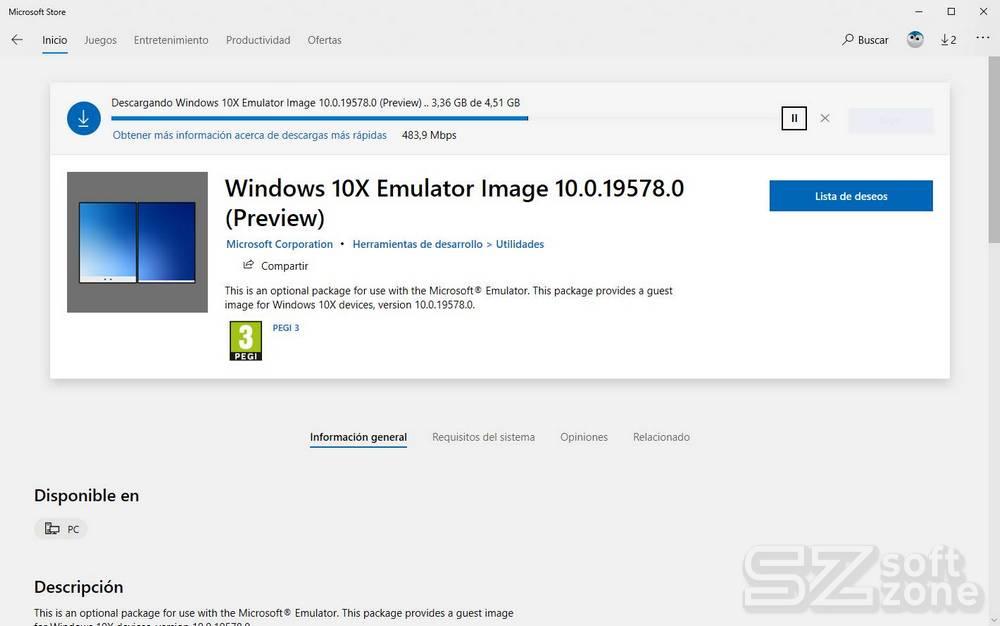The height and width of the screenshot is (626, 1000).
Task: Select the Requisitos del sistema tab
Action: tap(483, 437)
